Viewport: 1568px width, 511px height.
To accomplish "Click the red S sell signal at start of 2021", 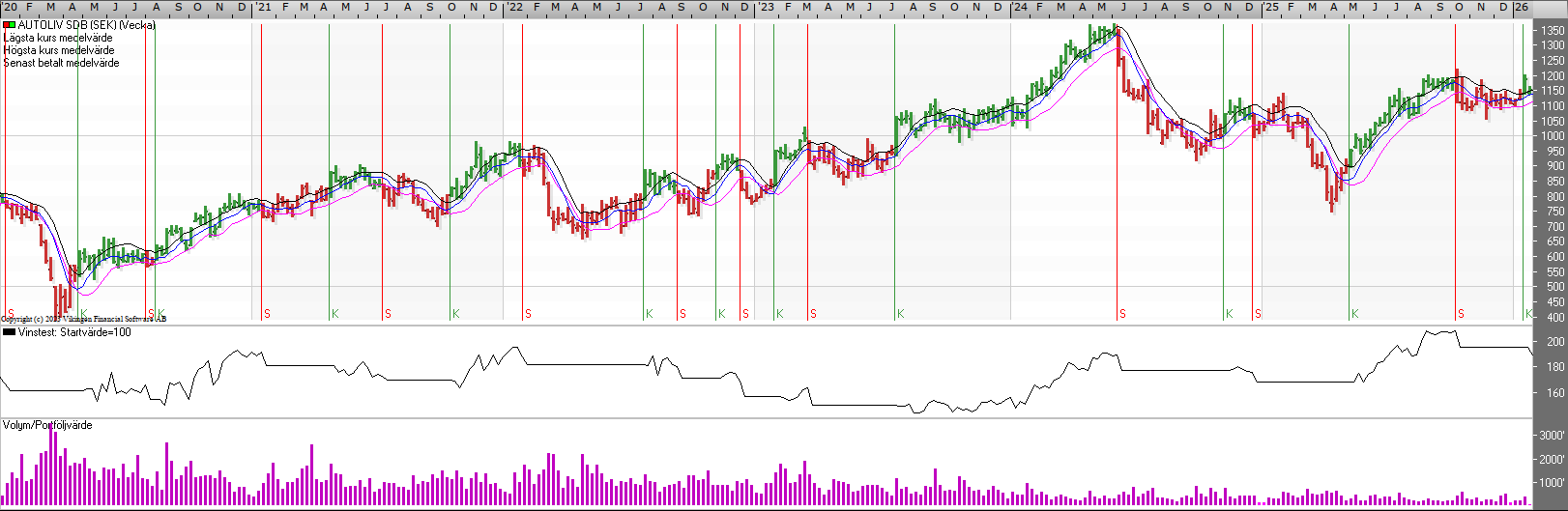I will pos(267,314).
